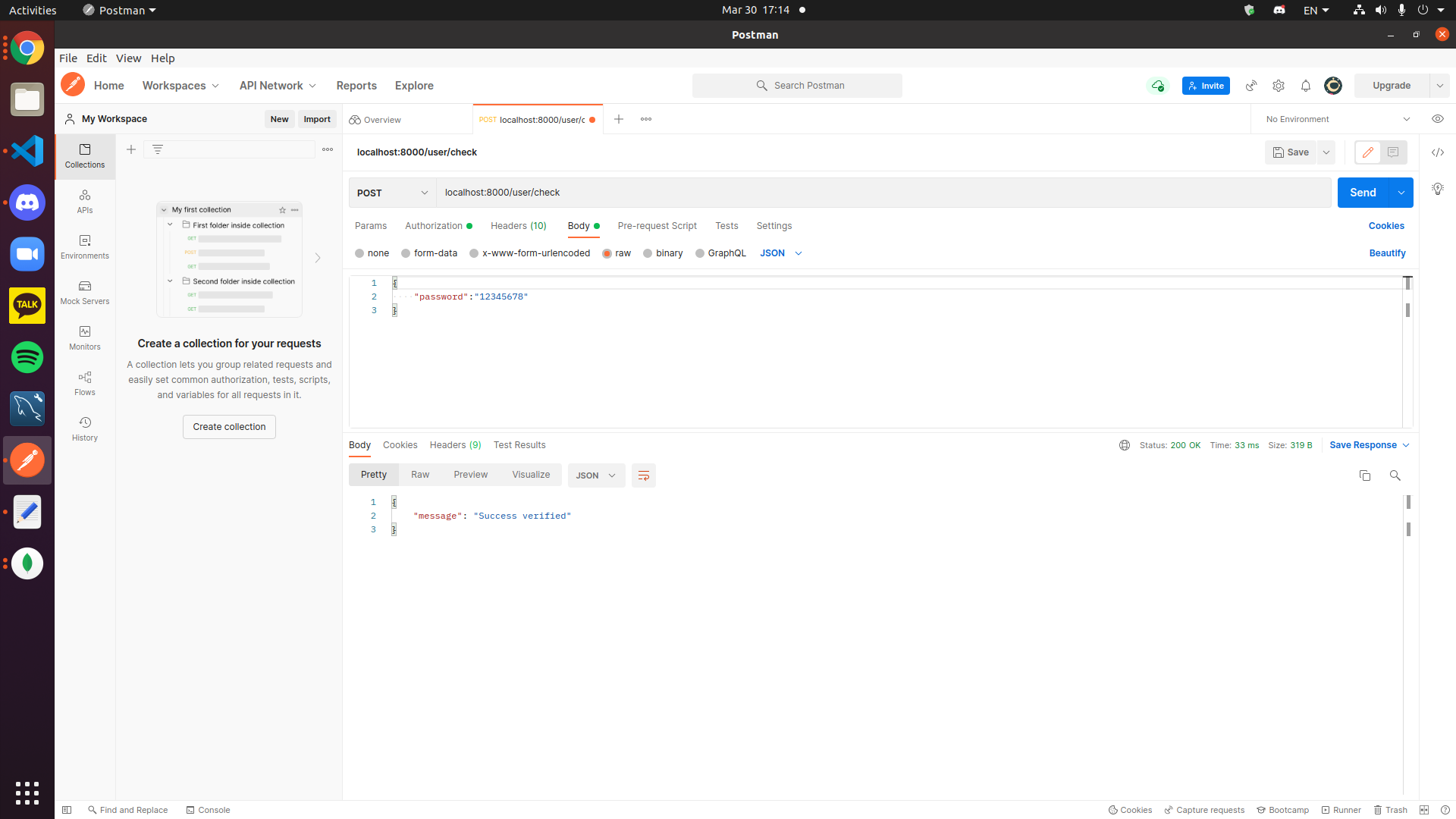Copy the response body with copy icon
The height and width of the screenshot is (819, 1456).
coord(1365,475)
